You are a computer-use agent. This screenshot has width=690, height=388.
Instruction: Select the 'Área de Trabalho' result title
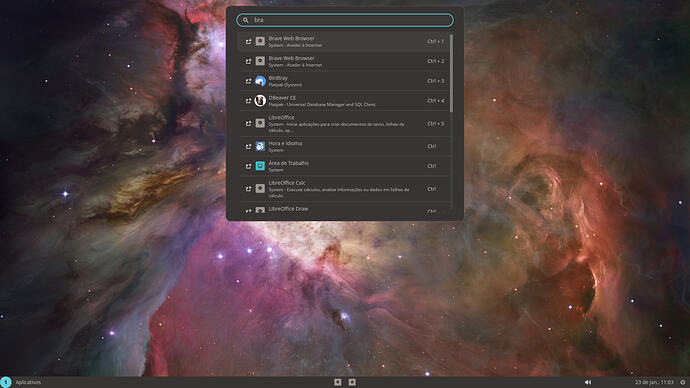[289, 163]
